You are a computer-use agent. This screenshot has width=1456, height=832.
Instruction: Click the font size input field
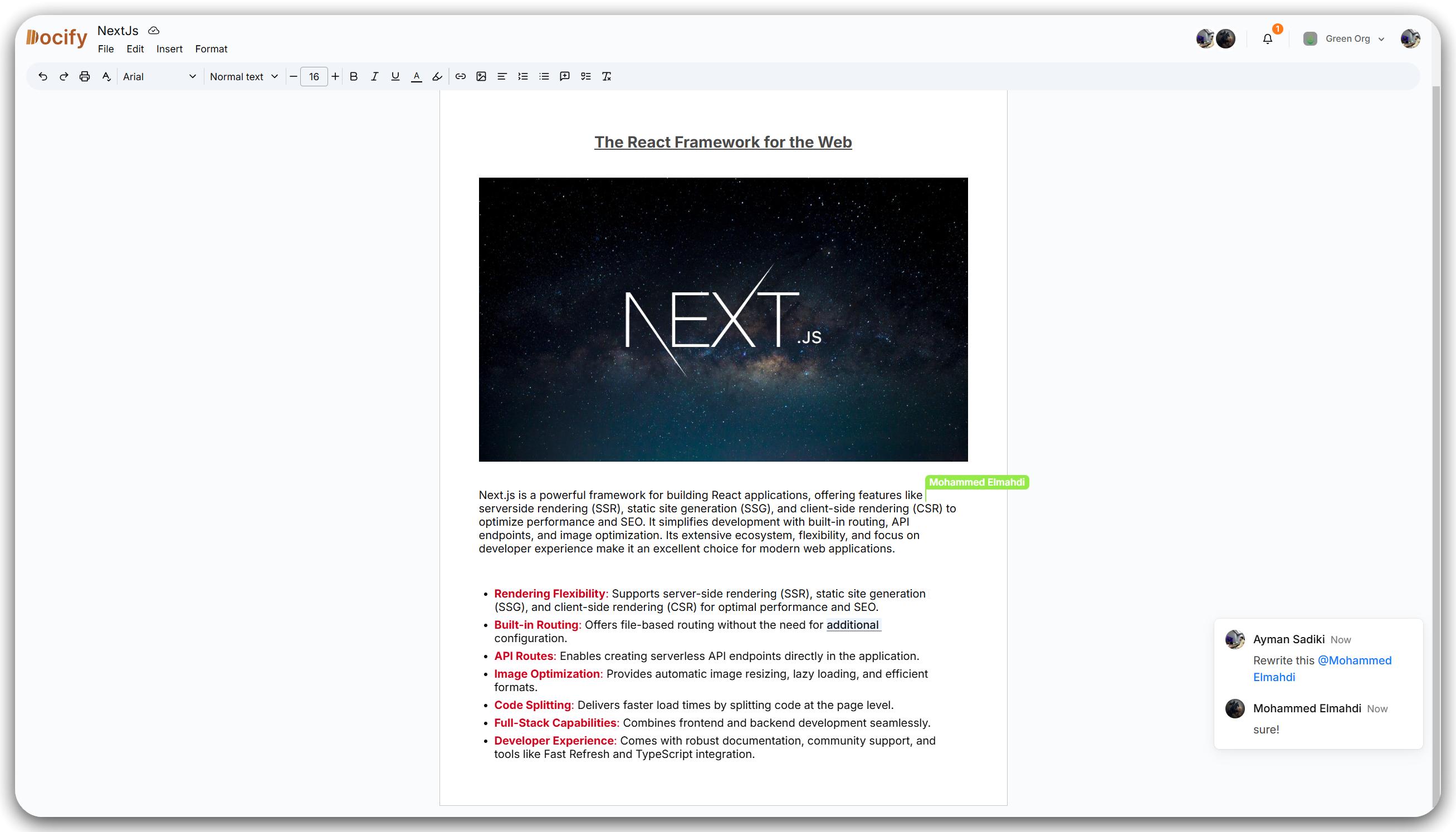coord(314,76)
